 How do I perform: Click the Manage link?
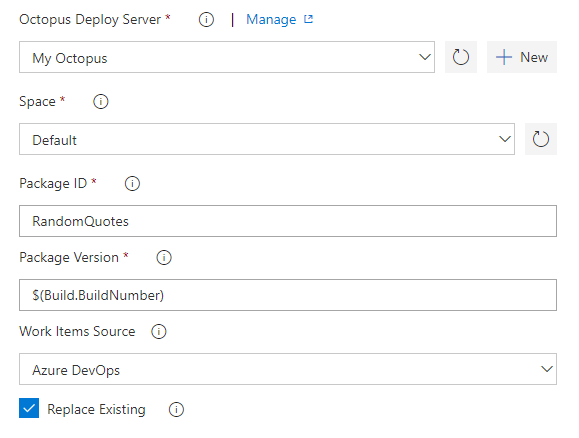(x=271, y=20)
